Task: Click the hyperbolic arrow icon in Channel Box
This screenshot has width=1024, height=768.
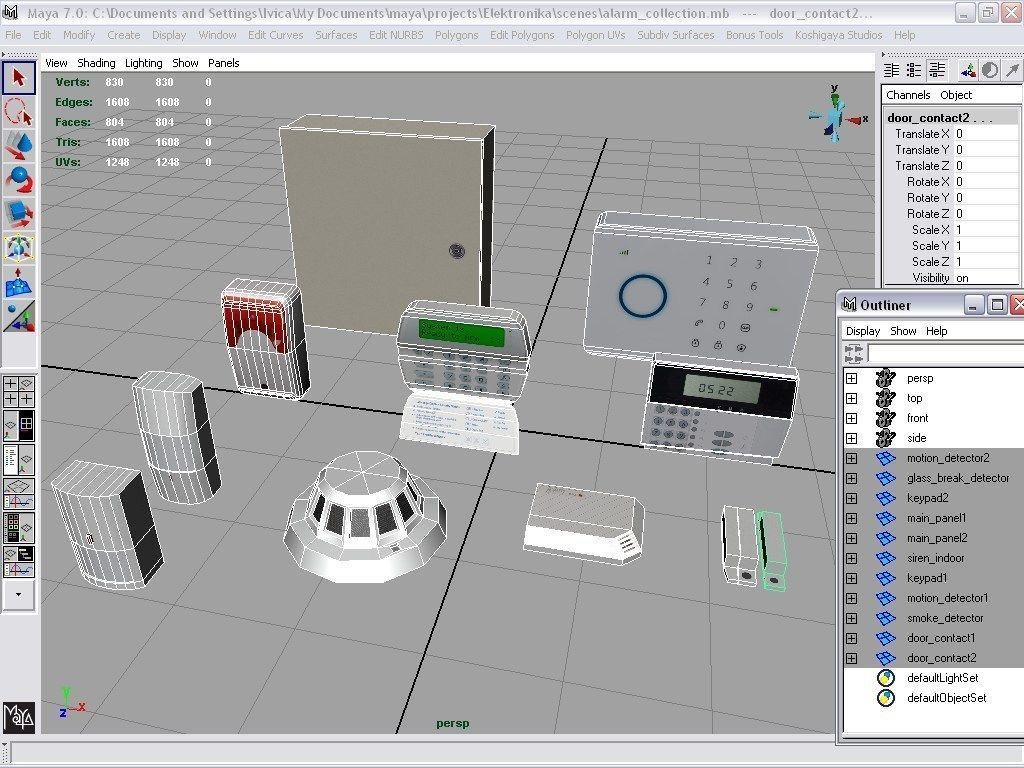Action: (x=1012, y=70)
